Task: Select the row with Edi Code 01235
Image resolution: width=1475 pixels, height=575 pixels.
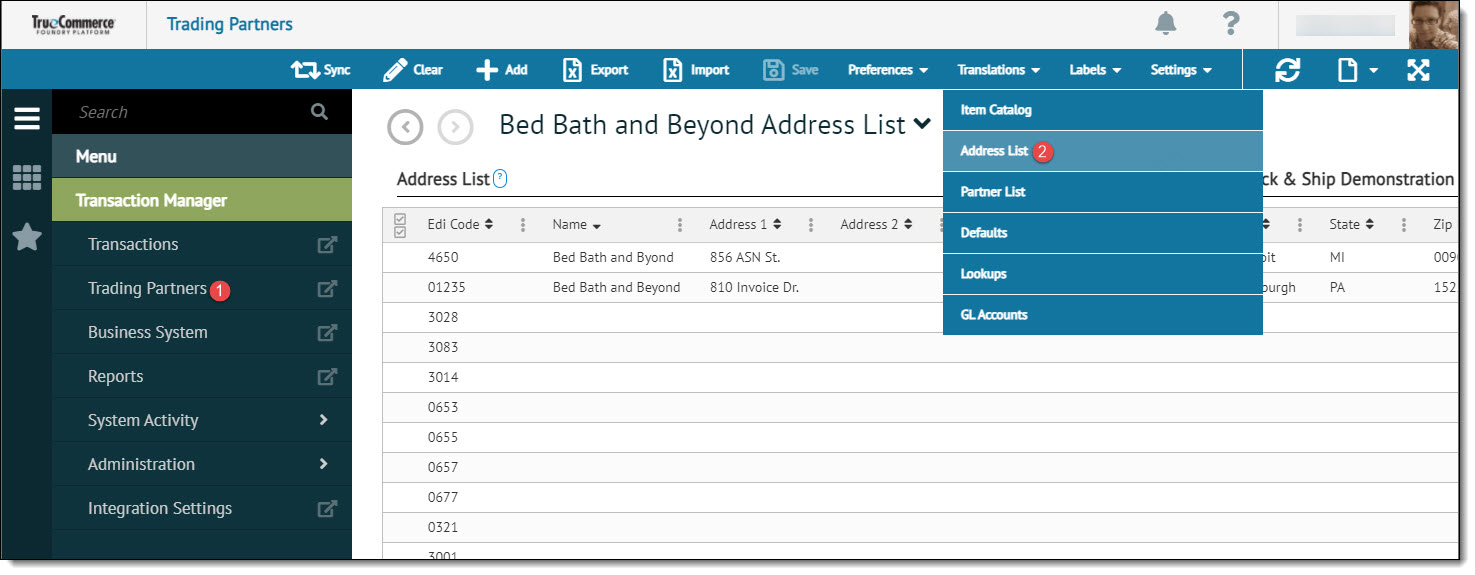Action: click(x=919, y=287)
